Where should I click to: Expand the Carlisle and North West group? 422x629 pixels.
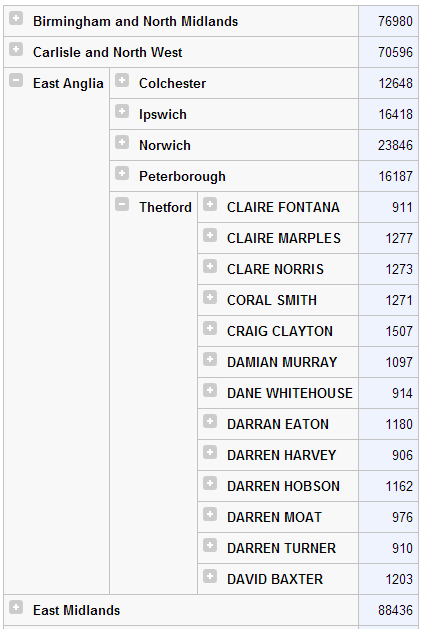point(16,49)
